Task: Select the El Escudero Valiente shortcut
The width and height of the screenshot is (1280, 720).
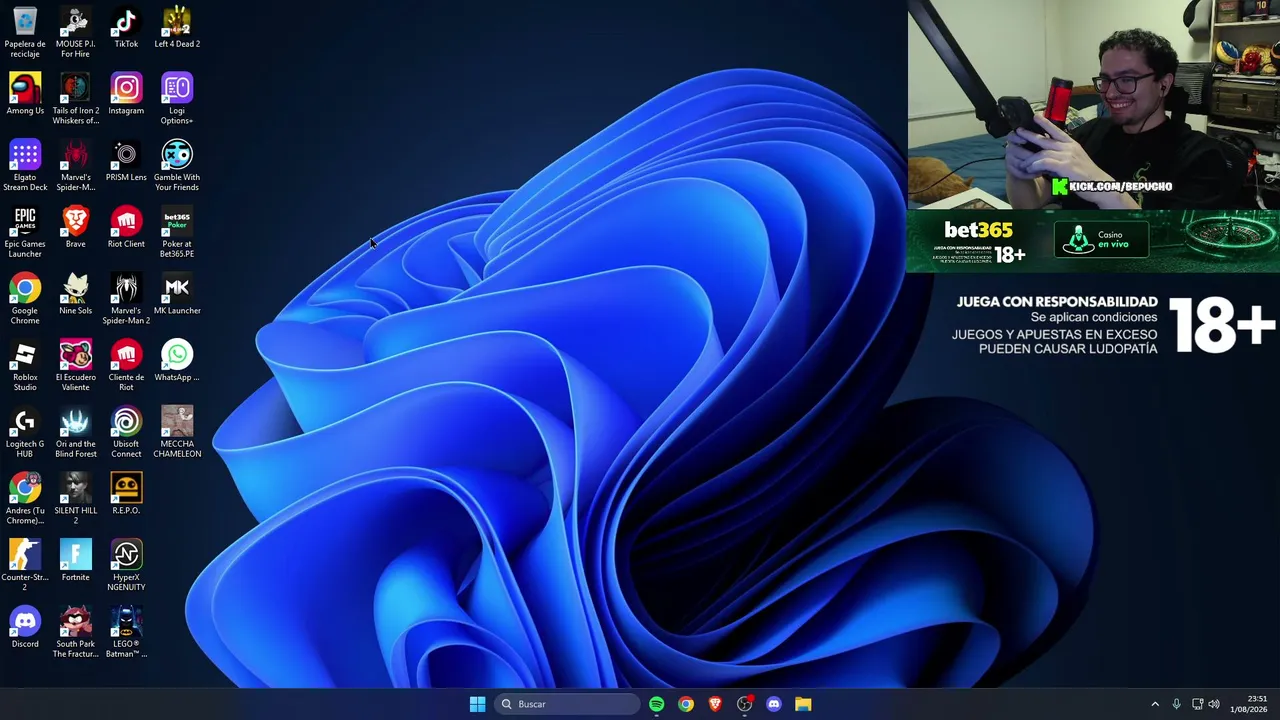Action: click(75, 366)
